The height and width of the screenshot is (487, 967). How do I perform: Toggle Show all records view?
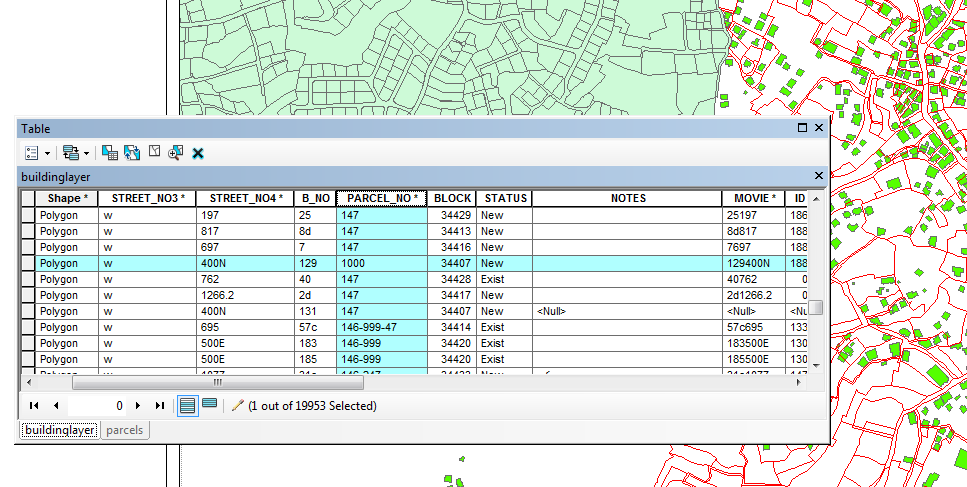tap(188, 406)
